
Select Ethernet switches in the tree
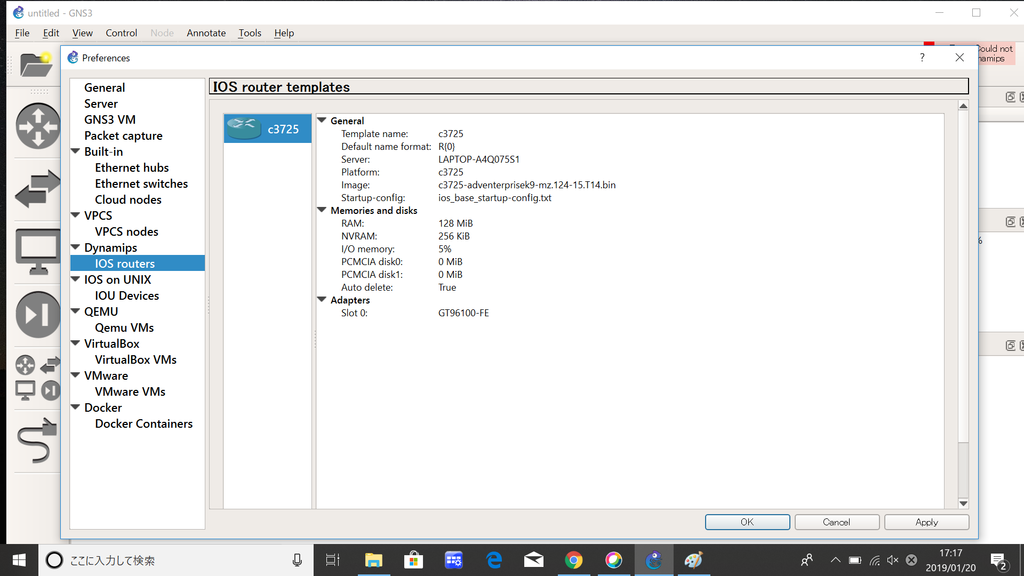(x=141, y=184)
